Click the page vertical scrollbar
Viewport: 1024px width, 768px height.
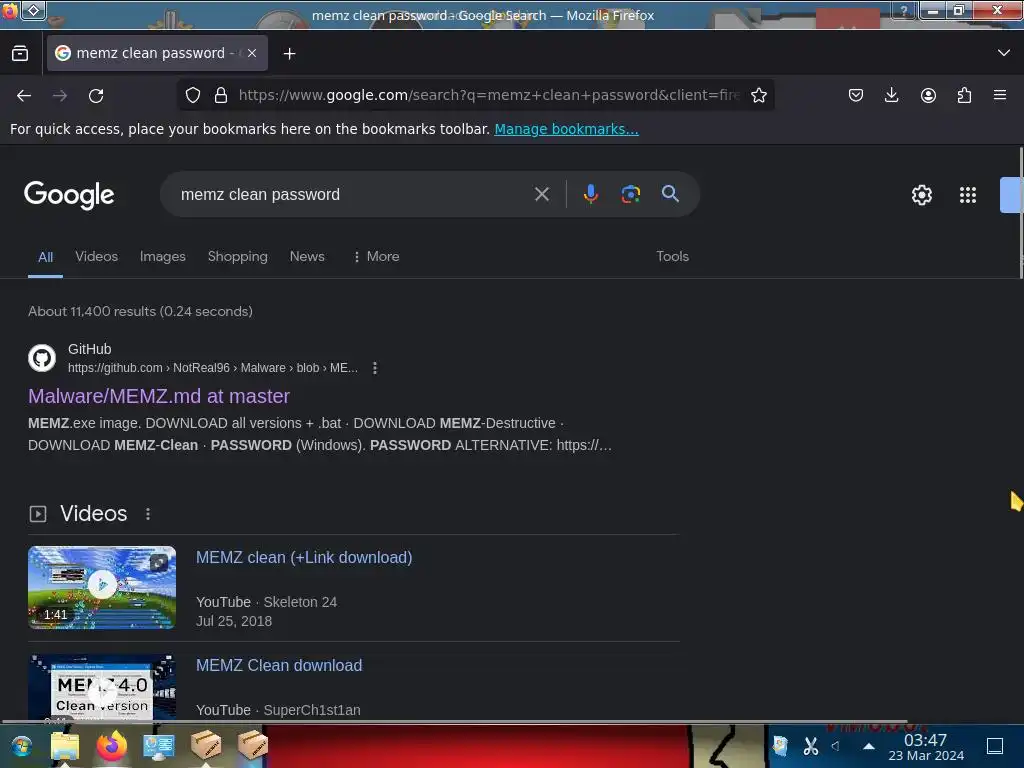(1021, 212)
